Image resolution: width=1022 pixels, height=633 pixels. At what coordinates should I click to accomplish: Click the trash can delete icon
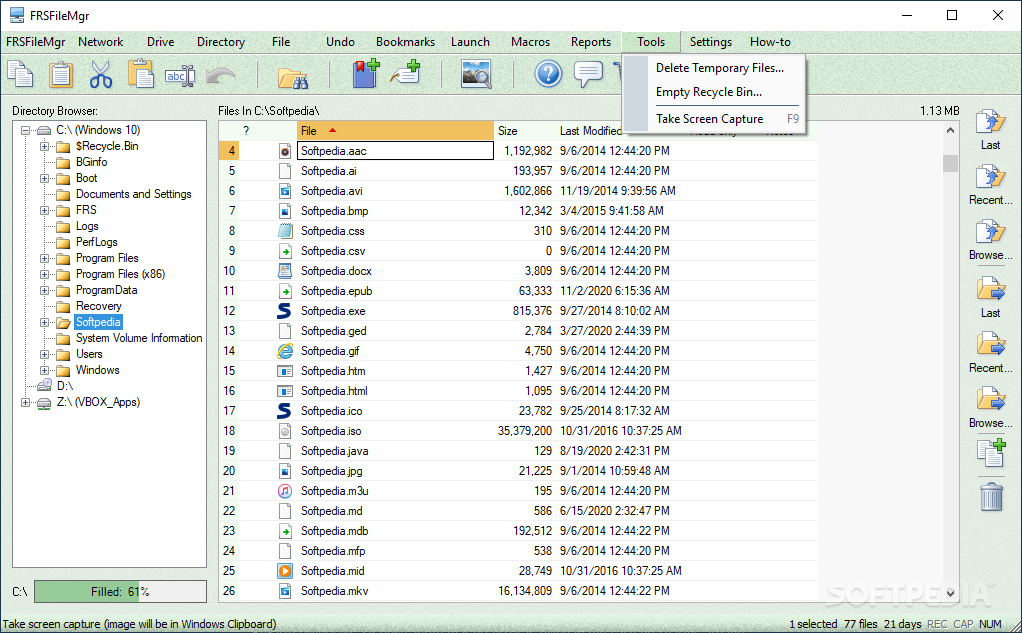[991, 497]
